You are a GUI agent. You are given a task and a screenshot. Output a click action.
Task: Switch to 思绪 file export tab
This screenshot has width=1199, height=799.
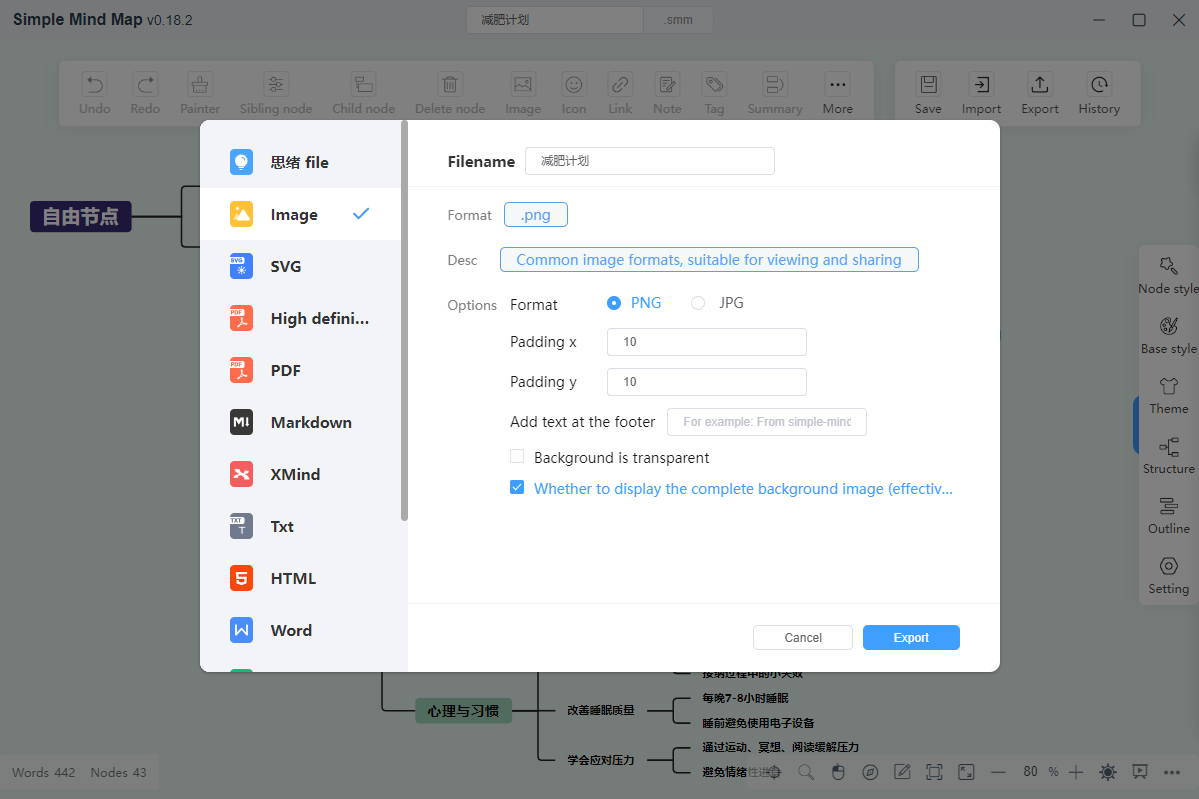click(x=300, y=162)
